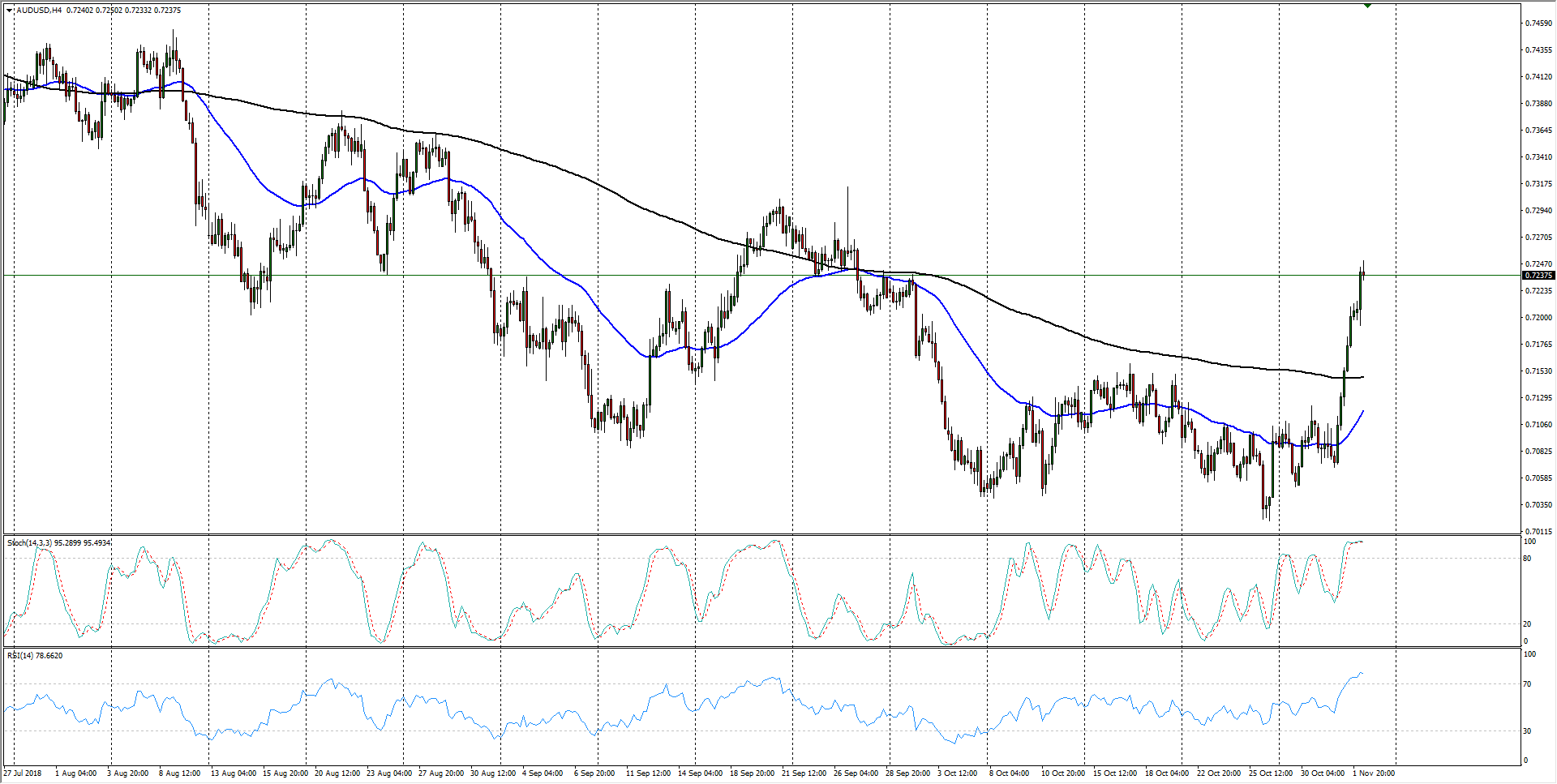Image resolution: width=1557 pixels, height=784 pixels.
Task: Click the RSI 30 level axis label
Action: pos(1527,731)
